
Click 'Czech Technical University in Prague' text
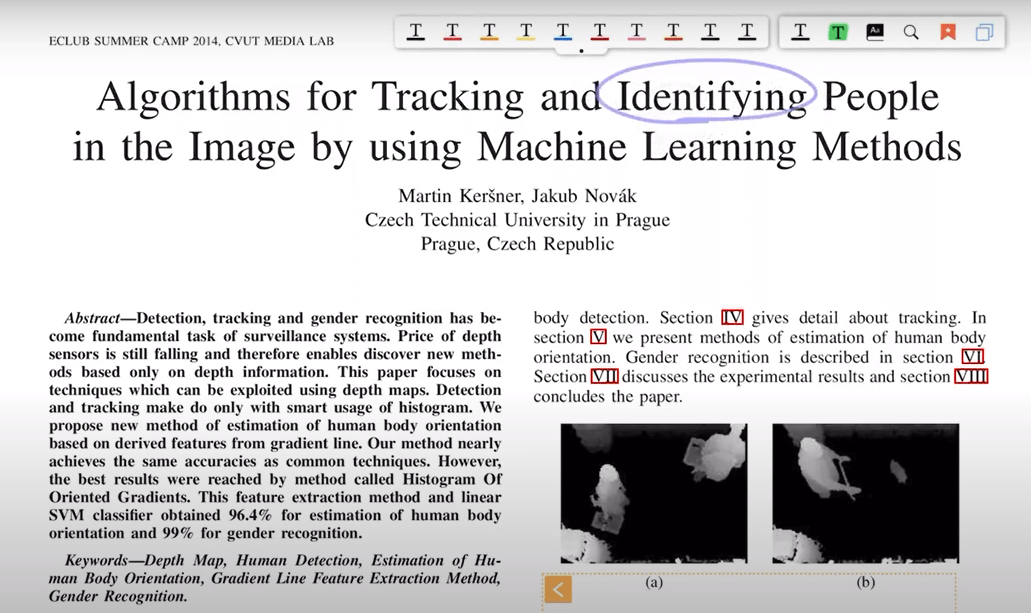click(517, 220)
